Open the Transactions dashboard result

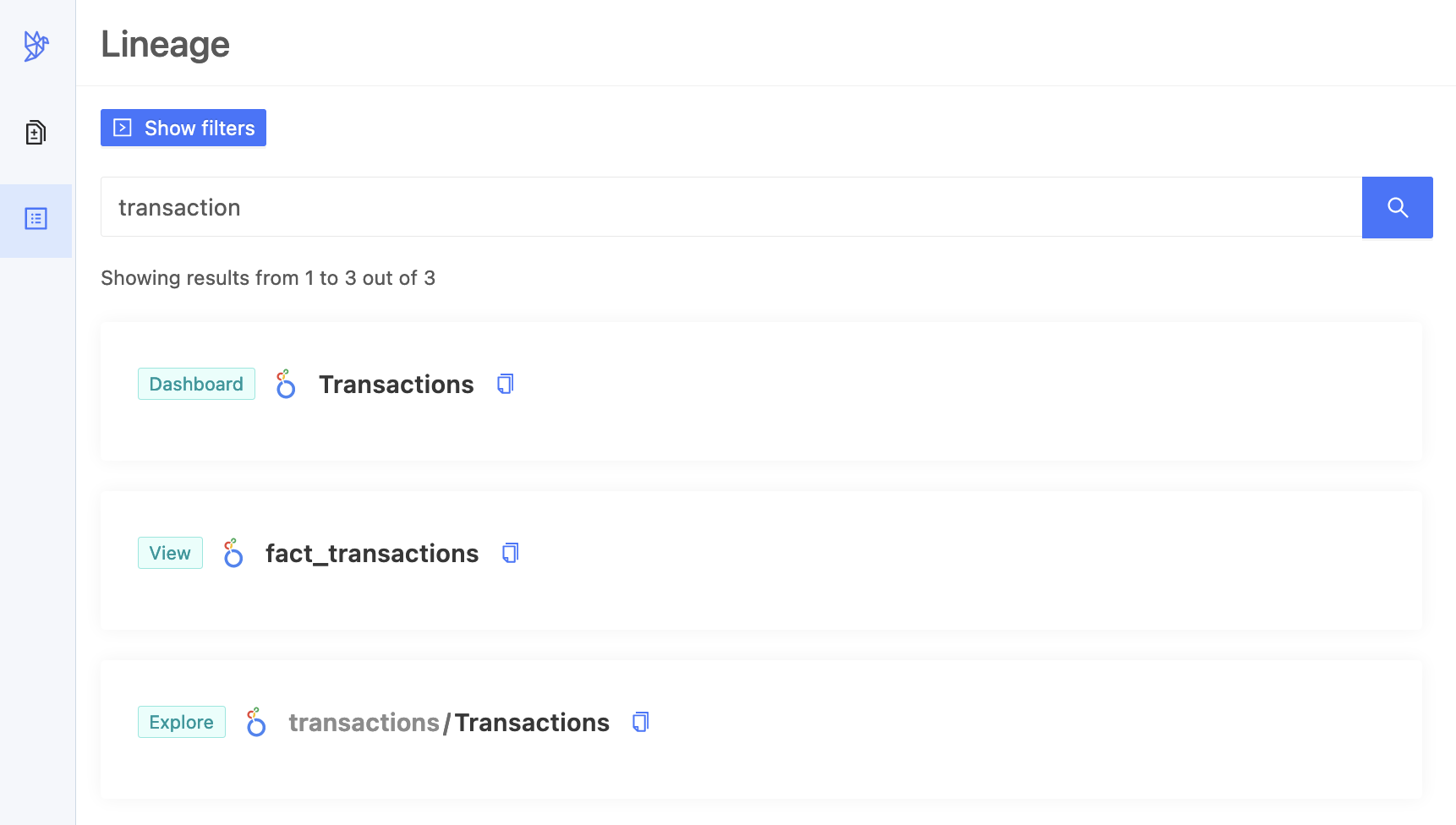[x=396, y=385]
